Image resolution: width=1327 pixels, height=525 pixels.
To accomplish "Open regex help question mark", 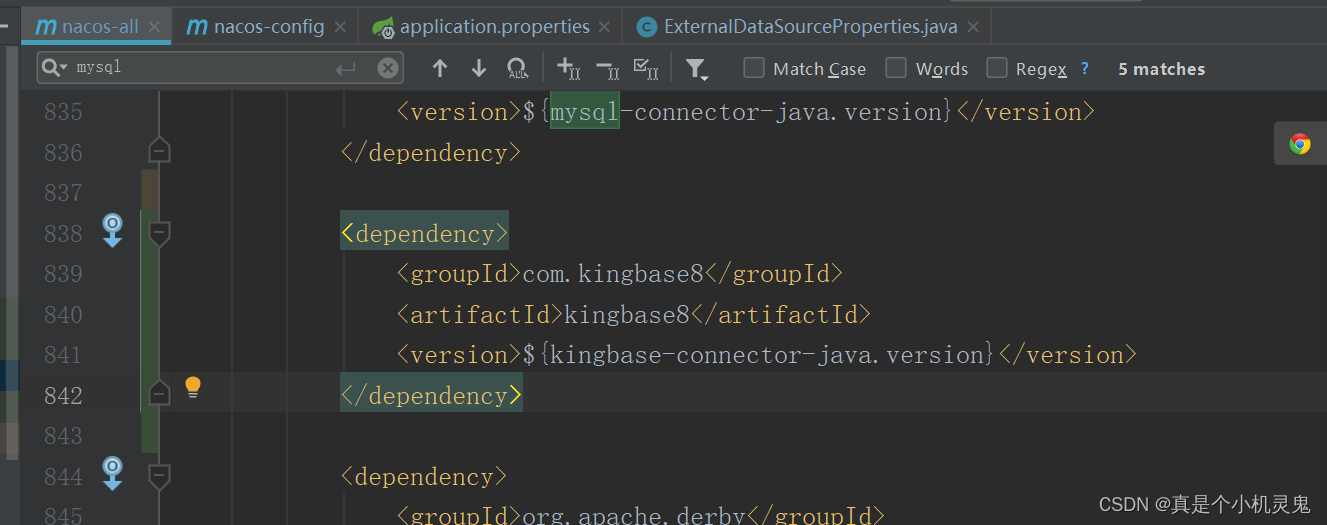I will [1085, 68].
